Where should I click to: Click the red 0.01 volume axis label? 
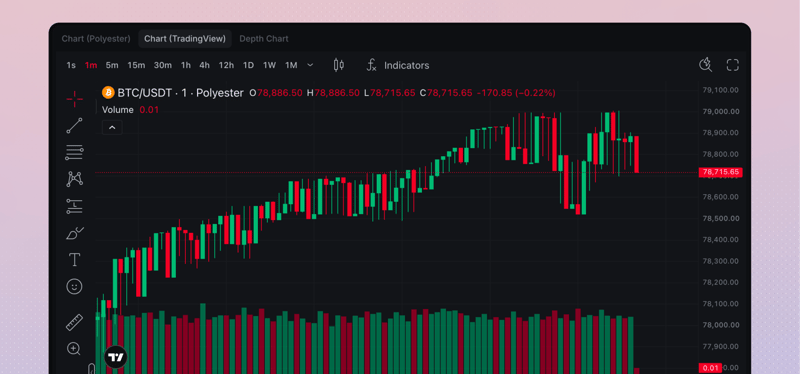(710, 368)
